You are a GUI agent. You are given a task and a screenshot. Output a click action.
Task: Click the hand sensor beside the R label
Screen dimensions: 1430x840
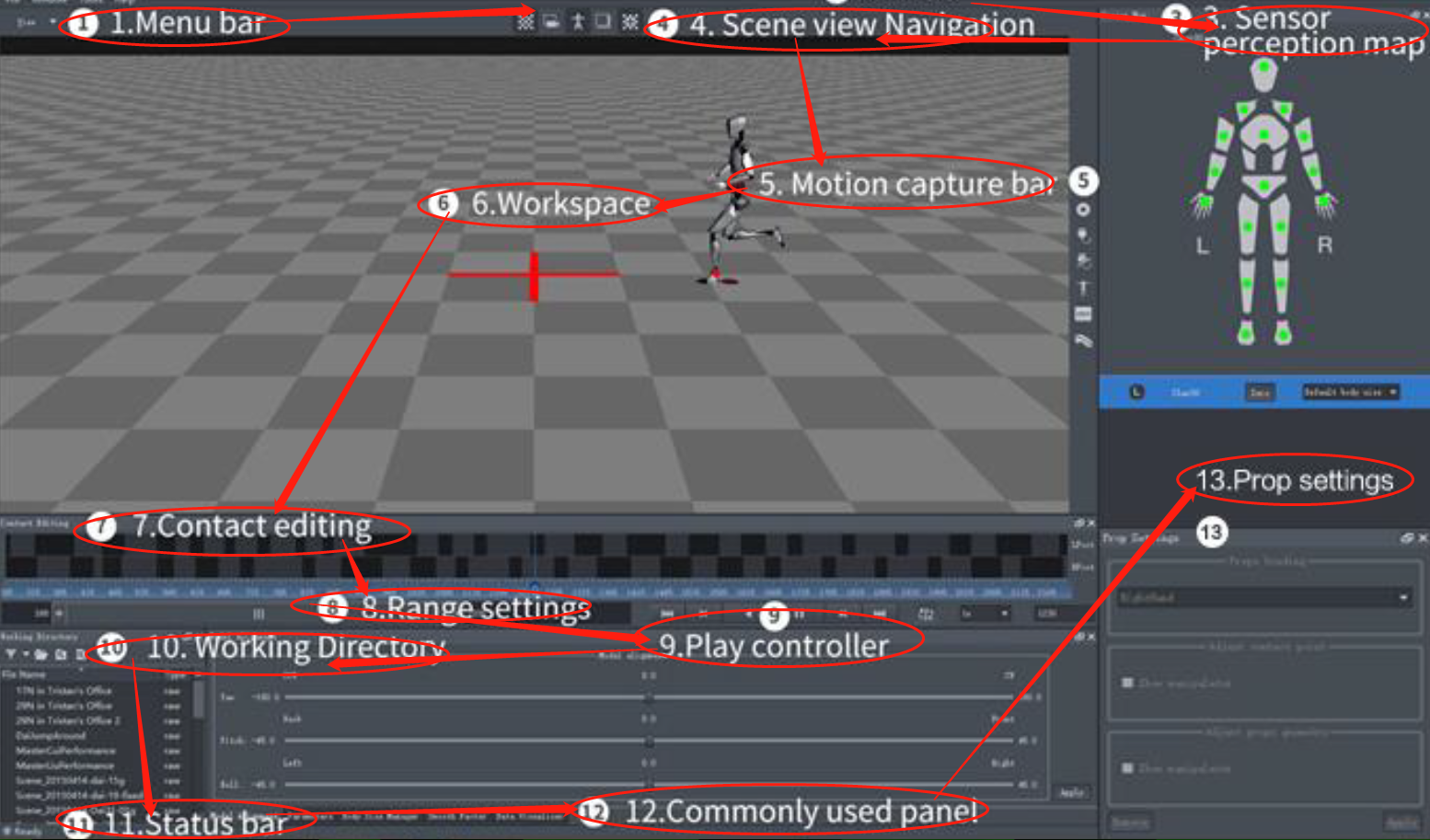pyautogui.click(x=1325, y=200)
